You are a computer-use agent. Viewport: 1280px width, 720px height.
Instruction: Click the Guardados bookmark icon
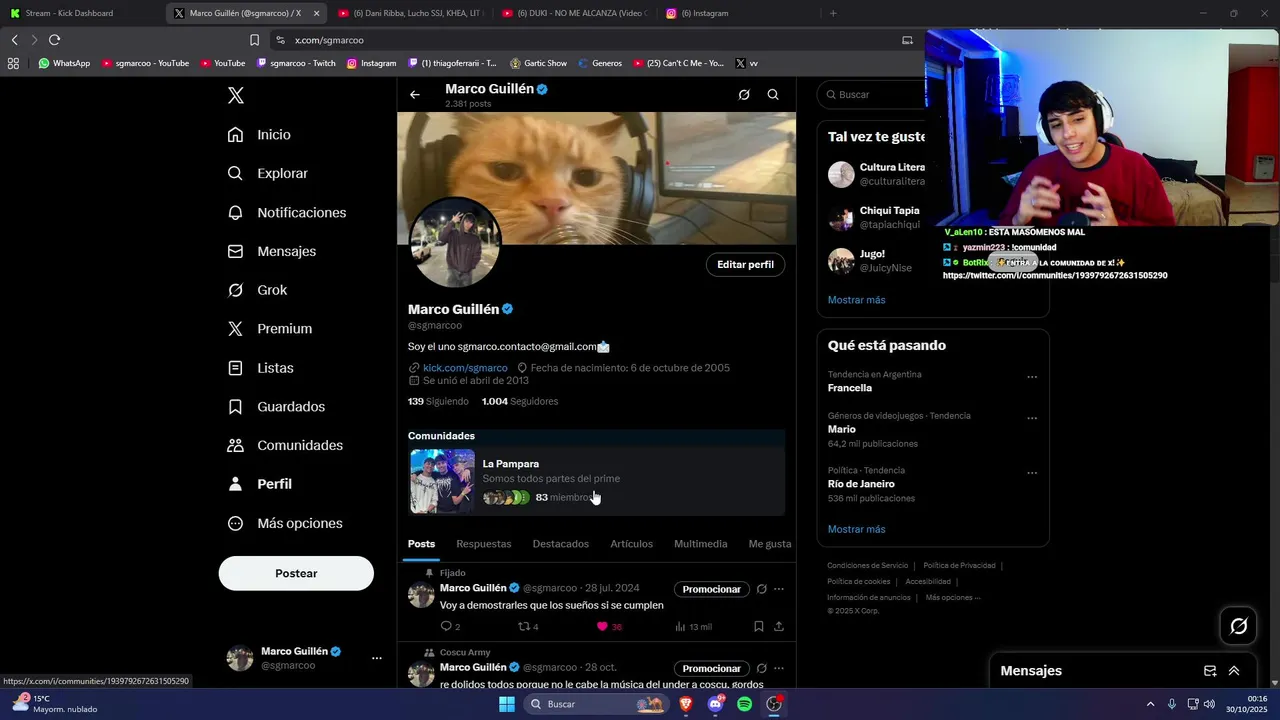(x=235, y=407)
